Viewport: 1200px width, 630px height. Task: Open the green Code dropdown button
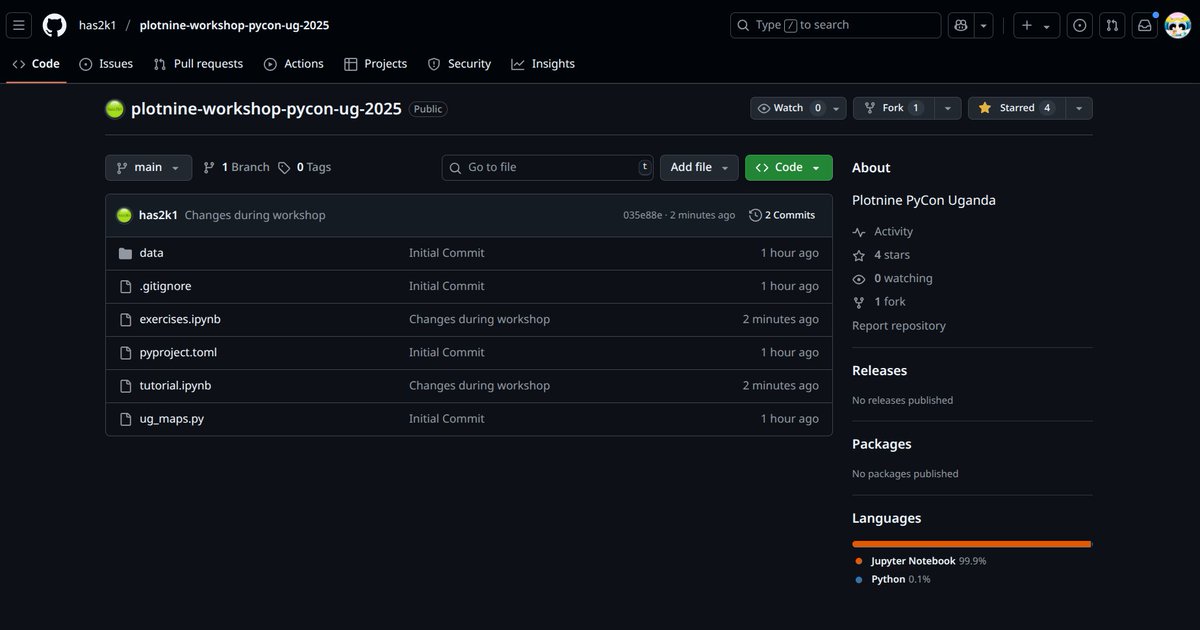click(788, 168)
